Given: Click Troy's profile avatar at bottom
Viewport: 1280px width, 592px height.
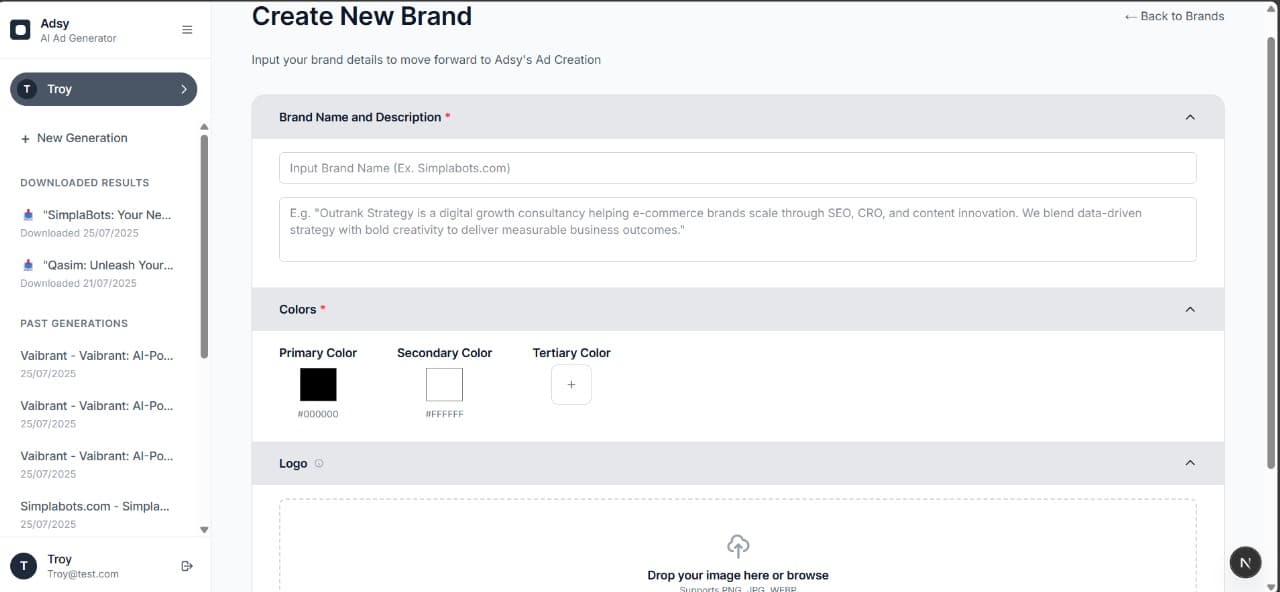Looking at the screenshot, I should [x=23, y=566].
